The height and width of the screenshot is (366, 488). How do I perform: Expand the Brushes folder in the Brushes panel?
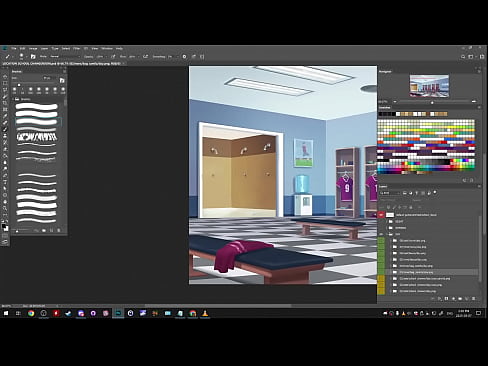[x=14, y=99]
